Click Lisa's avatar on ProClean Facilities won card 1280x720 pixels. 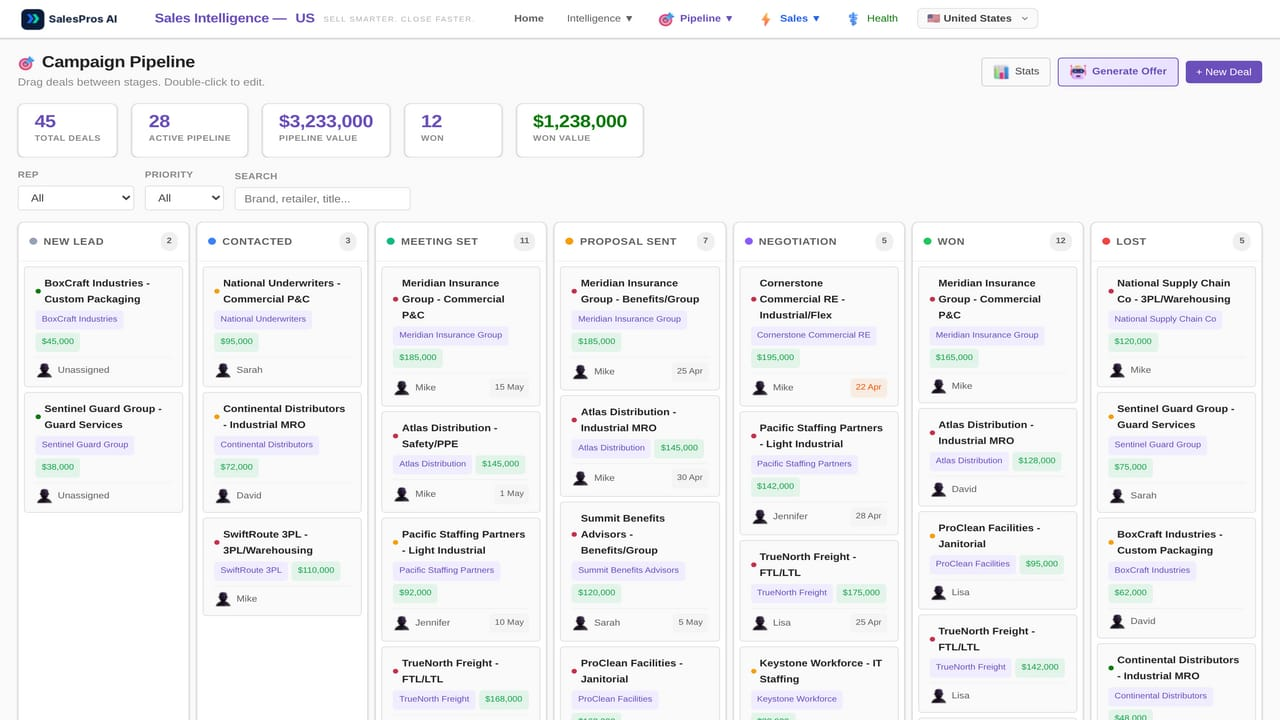point(938,592)
